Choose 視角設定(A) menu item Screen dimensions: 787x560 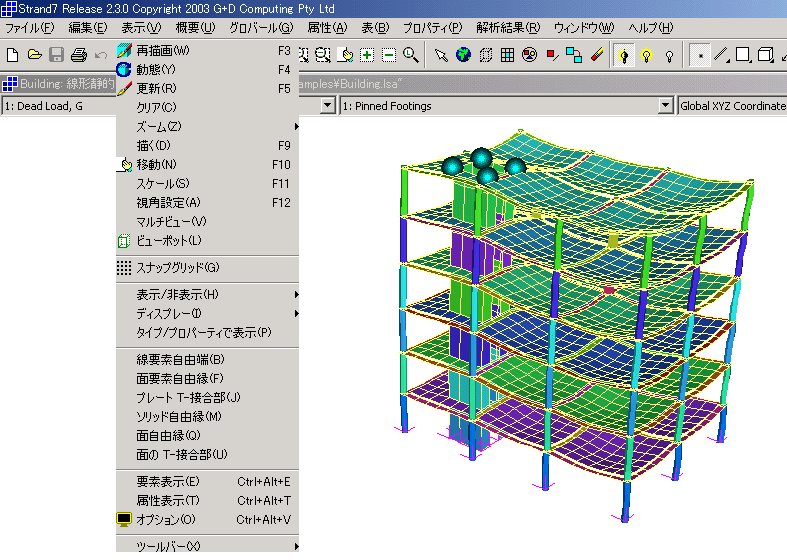point(207,203)
